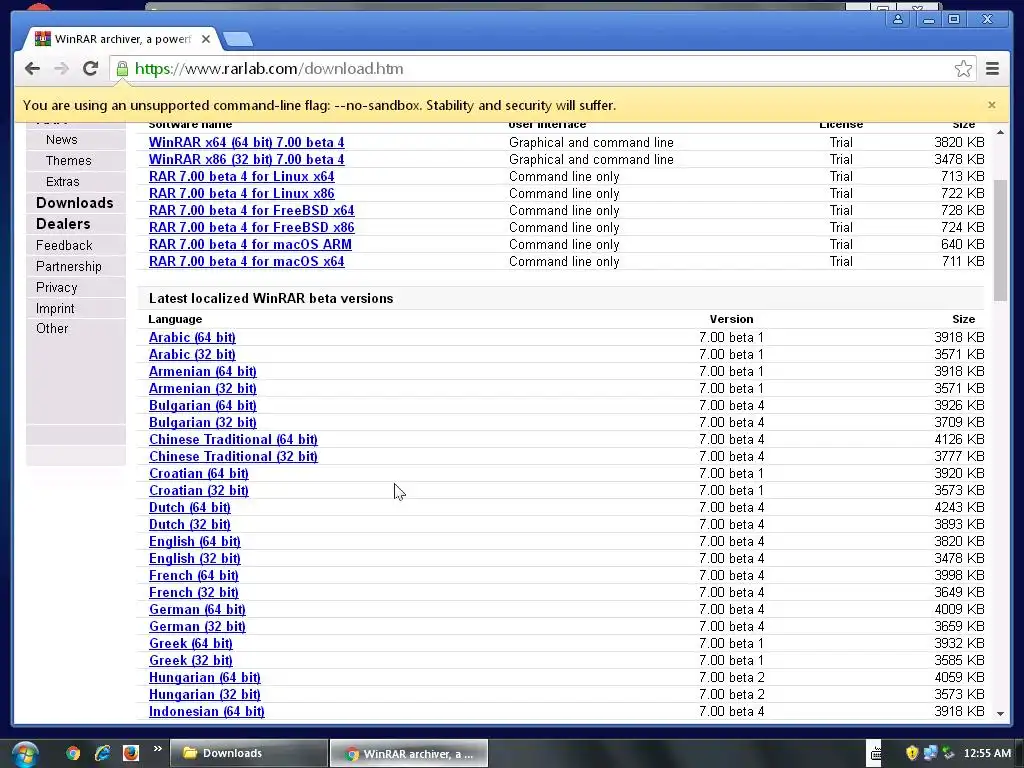Bookmark this page with the star icon

click(963, 69)
